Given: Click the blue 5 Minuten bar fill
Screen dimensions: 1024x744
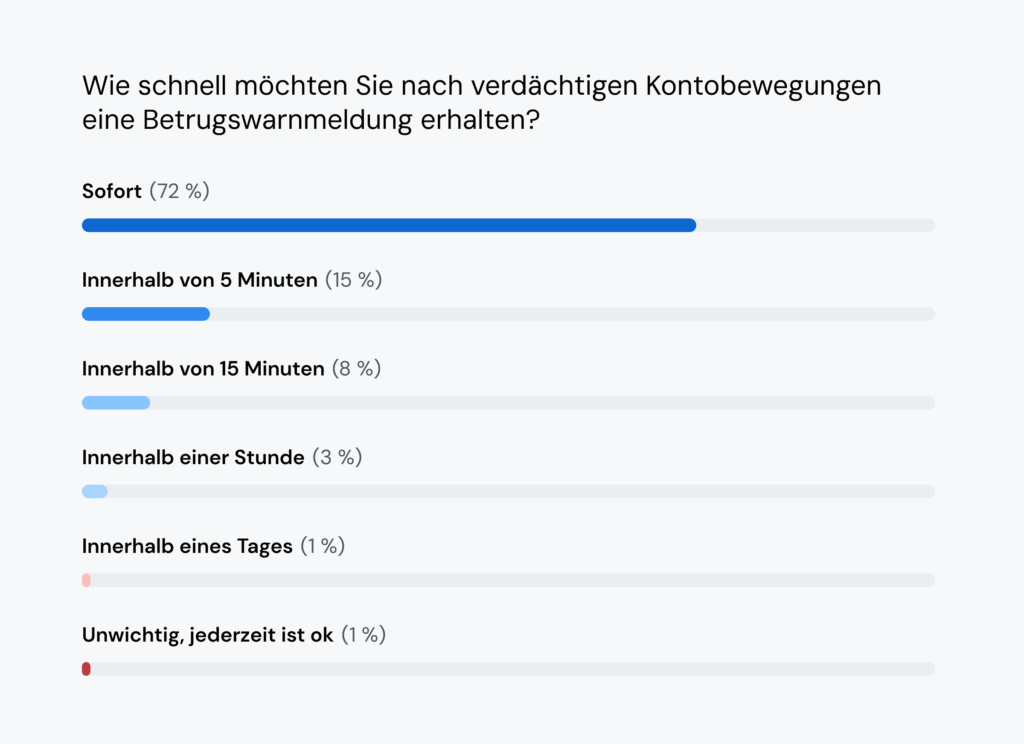Looking at the screenshot, I should coord(145,314).
